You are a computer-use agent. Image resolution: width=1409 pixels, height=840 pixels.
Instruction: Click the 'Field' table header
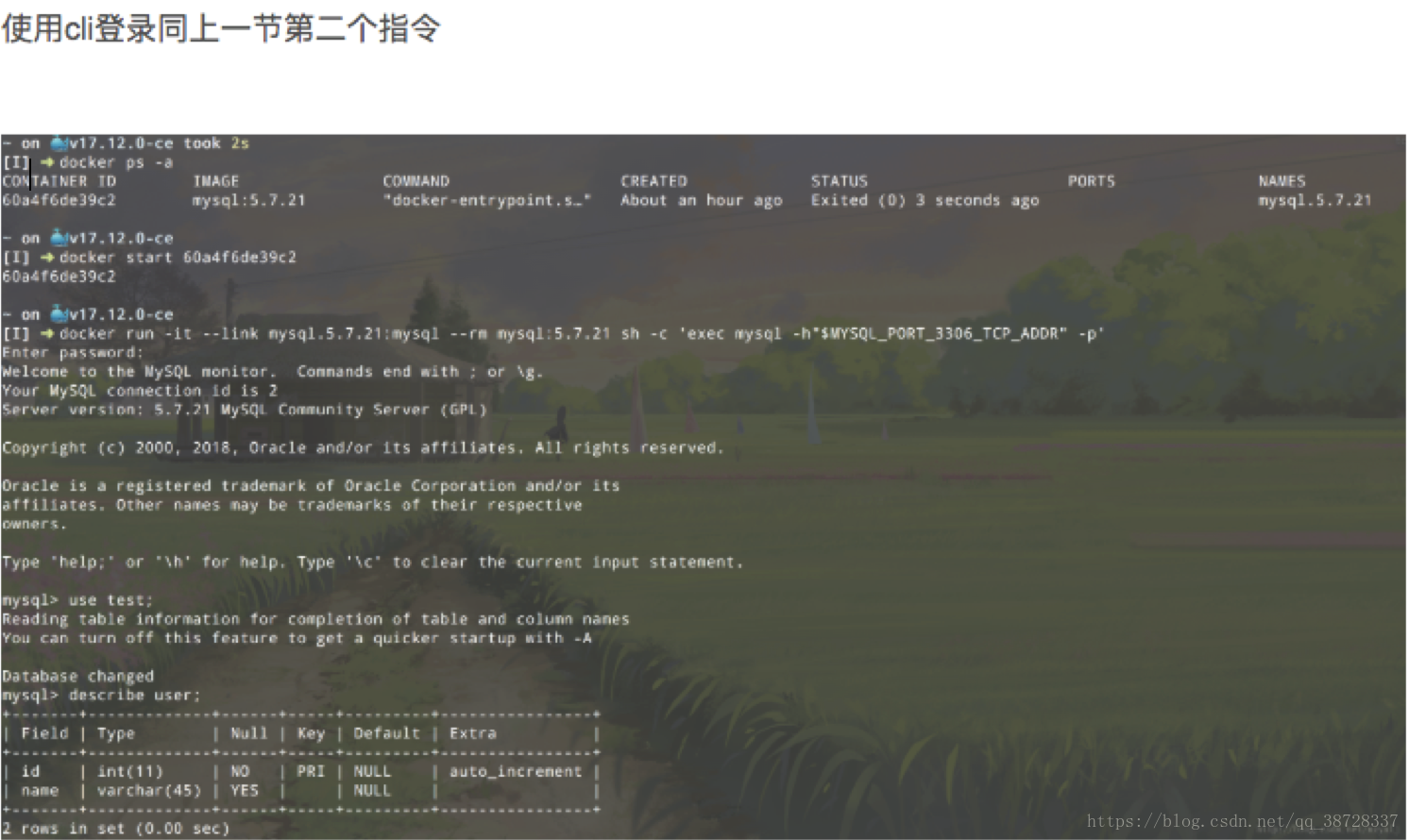point(44,733)
